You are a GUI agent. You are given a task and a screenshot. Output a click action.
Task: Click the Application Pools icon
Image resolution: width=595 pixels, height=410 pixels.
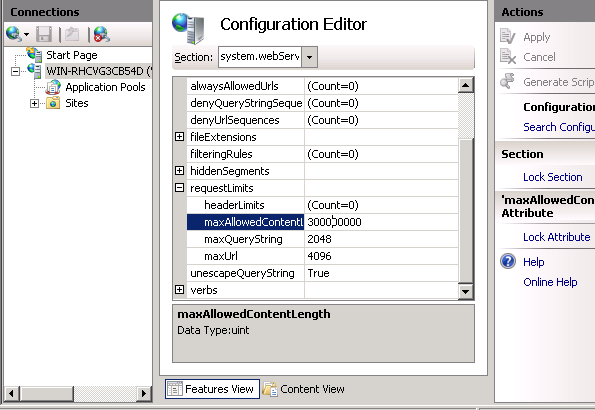[x=54, y=87]
